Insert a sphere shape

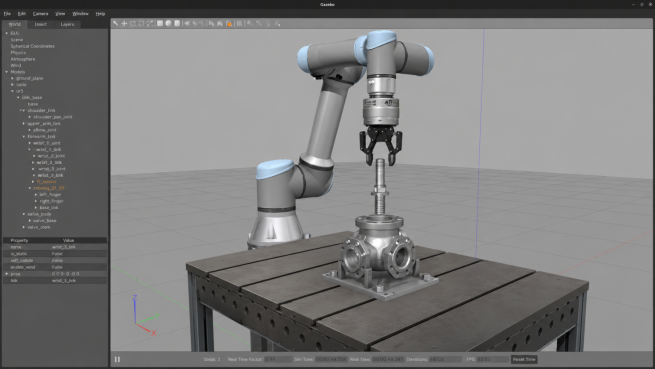click(x=168, y=23)
